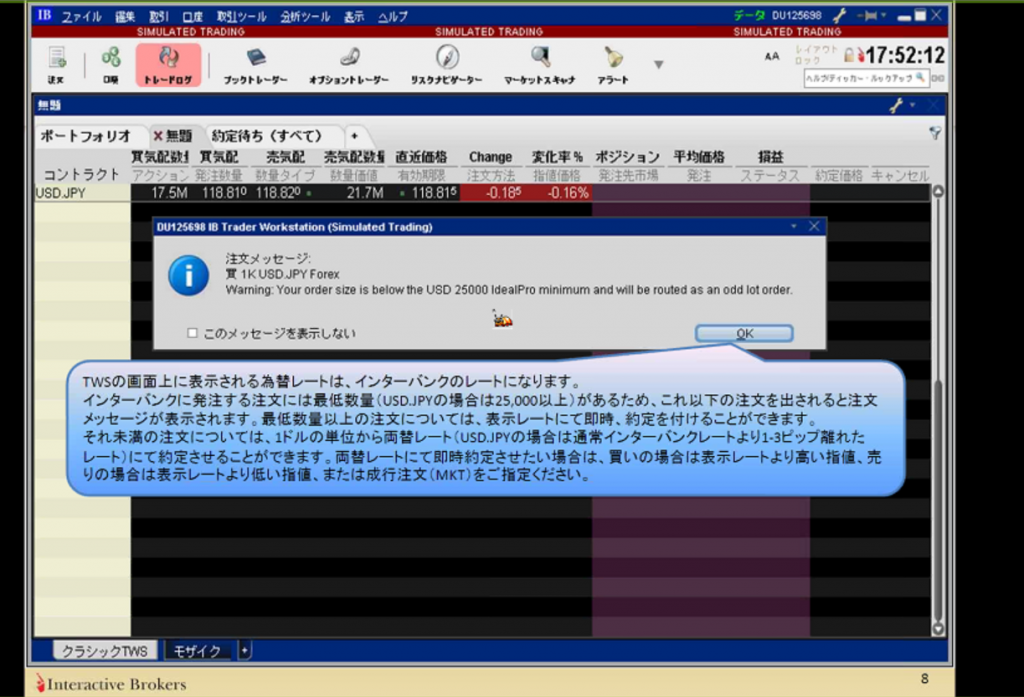Open the 口座 menu
The image size is (1024, 697).
pyautogui.click(x=192, y=17)
